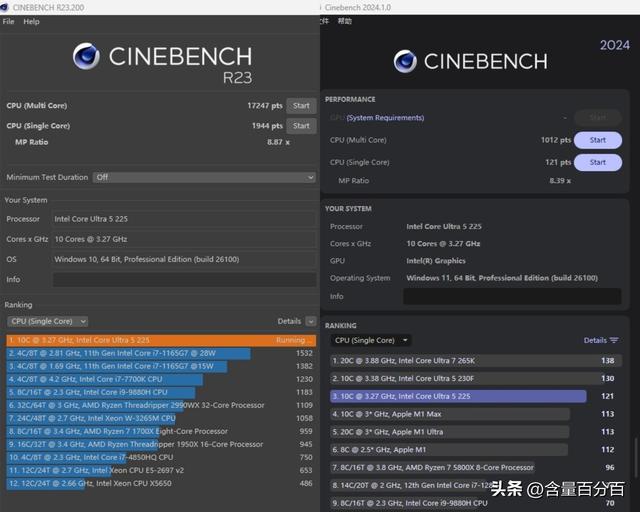Select R23 ranking row Intel Xeon W-3265M
The image size is (640, 512).
161,419
